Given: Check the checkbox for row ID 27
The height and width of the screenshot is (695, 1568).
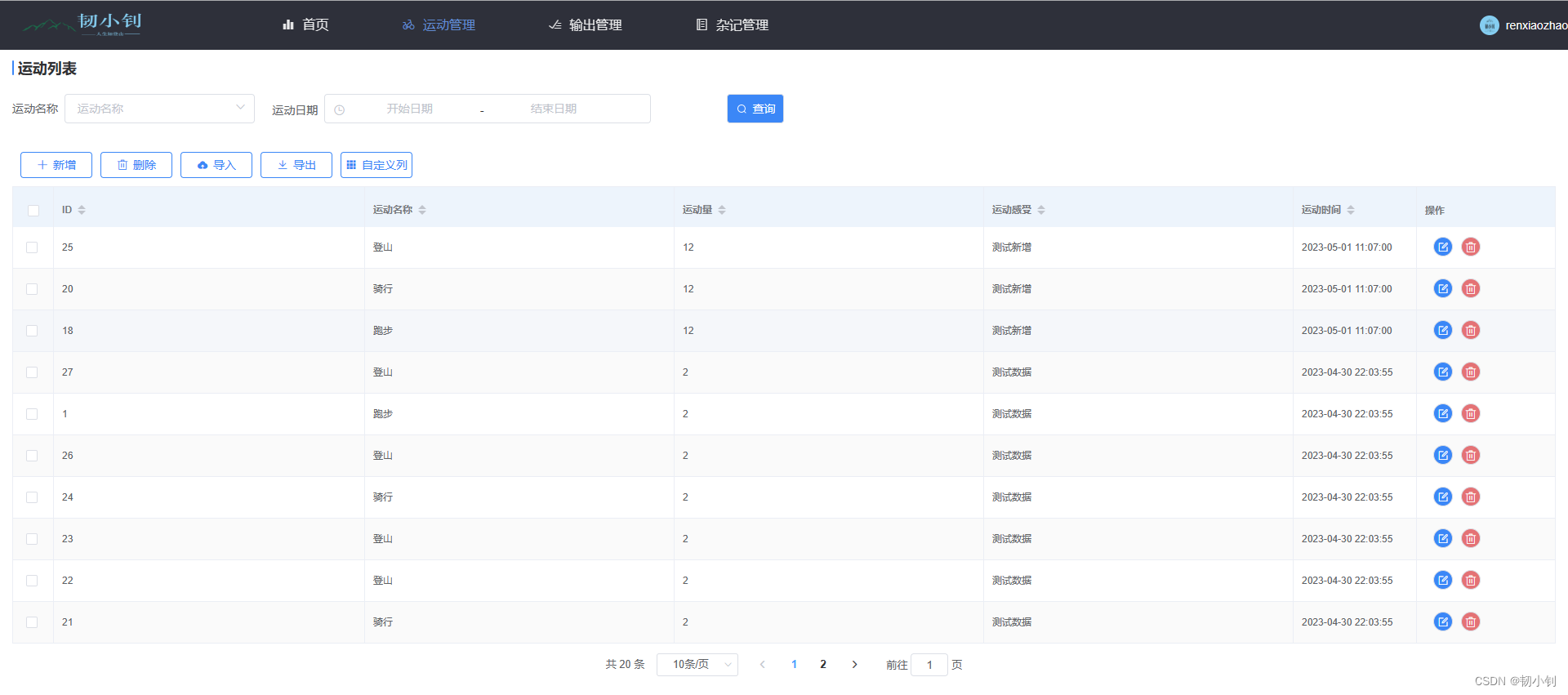Looking at the screenshot, I should click(32, 372).
